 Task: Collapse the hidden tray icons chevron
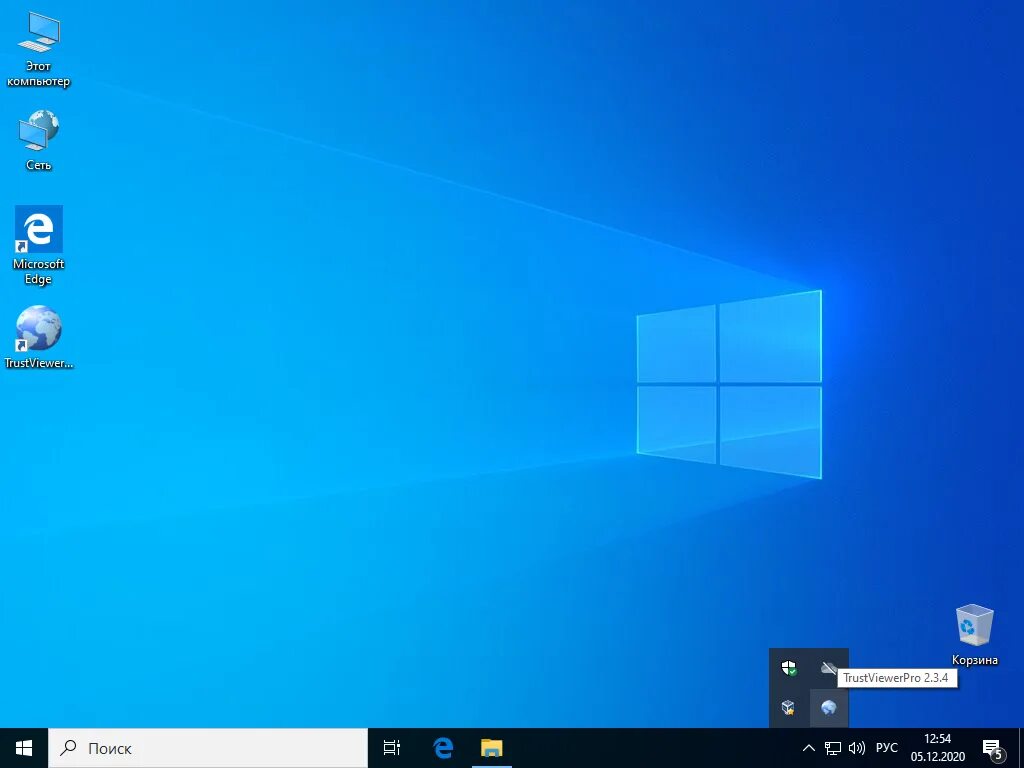808,748
